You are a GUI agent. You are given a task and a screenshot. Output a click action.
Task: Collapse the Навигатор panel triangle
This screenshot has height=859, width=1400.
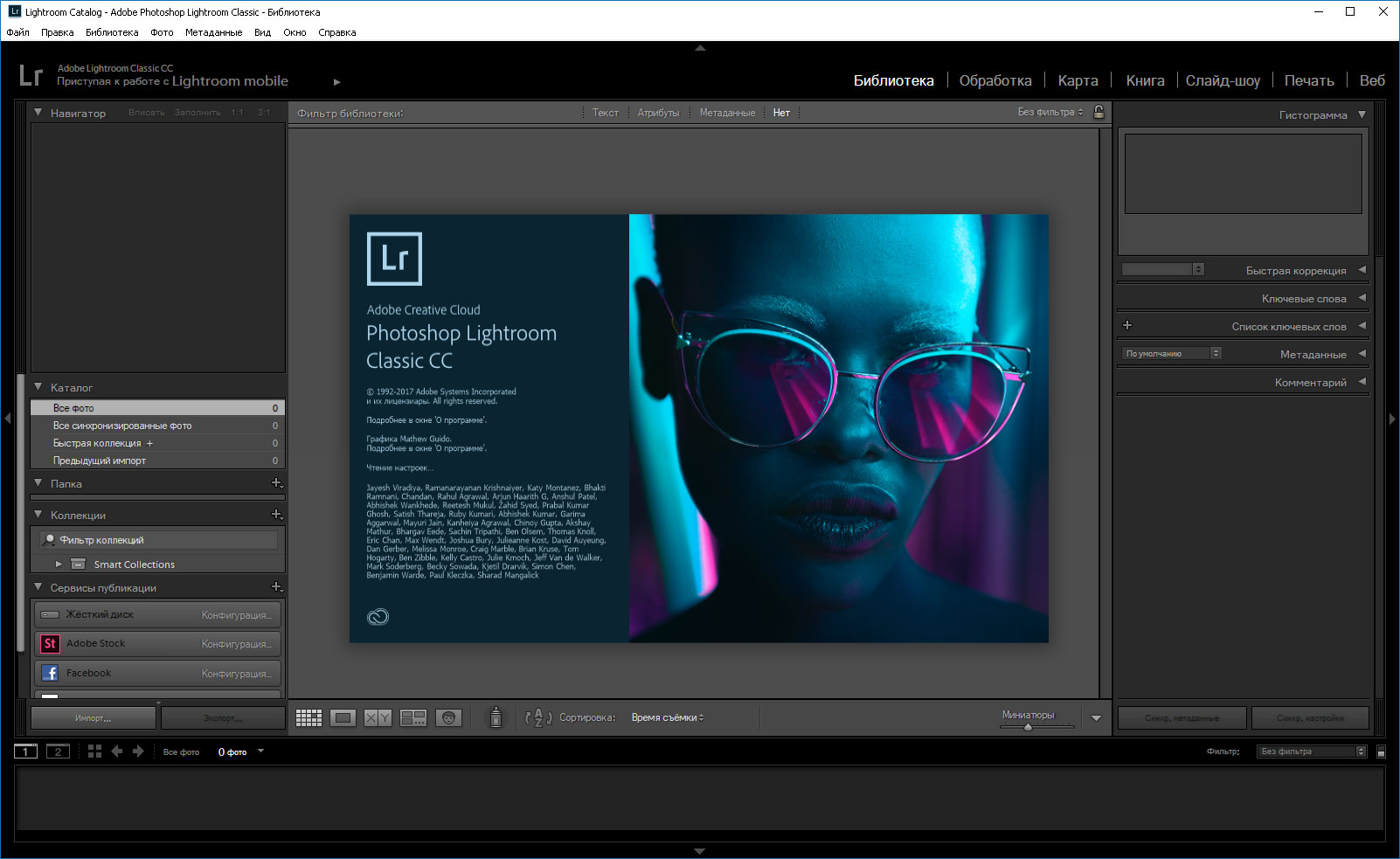click(x=38, y=113)
